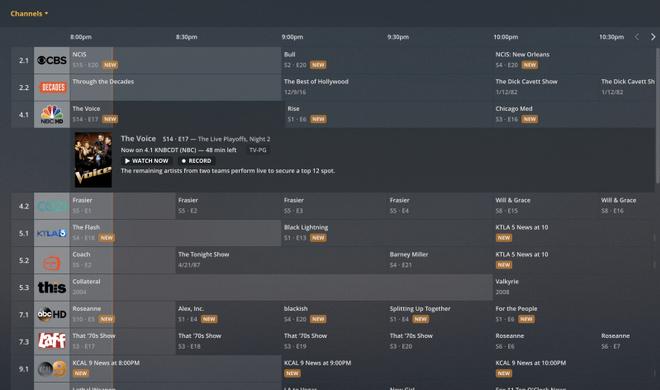
Task: Select Rise program on NBC
Action: 389,114
